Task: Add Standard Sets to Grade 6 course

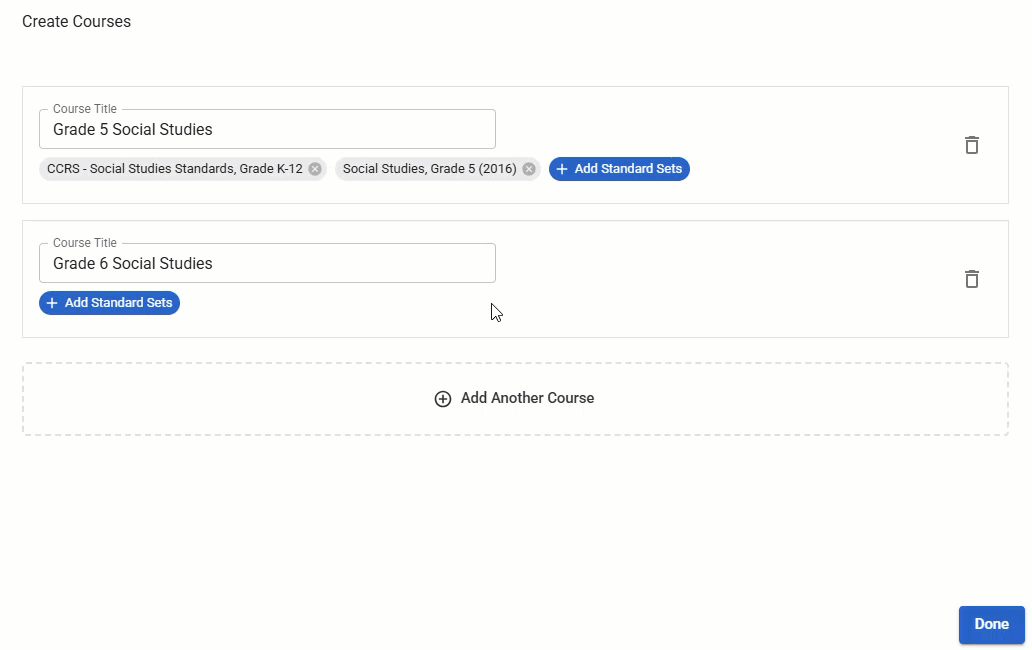Action: click(109, 303)
